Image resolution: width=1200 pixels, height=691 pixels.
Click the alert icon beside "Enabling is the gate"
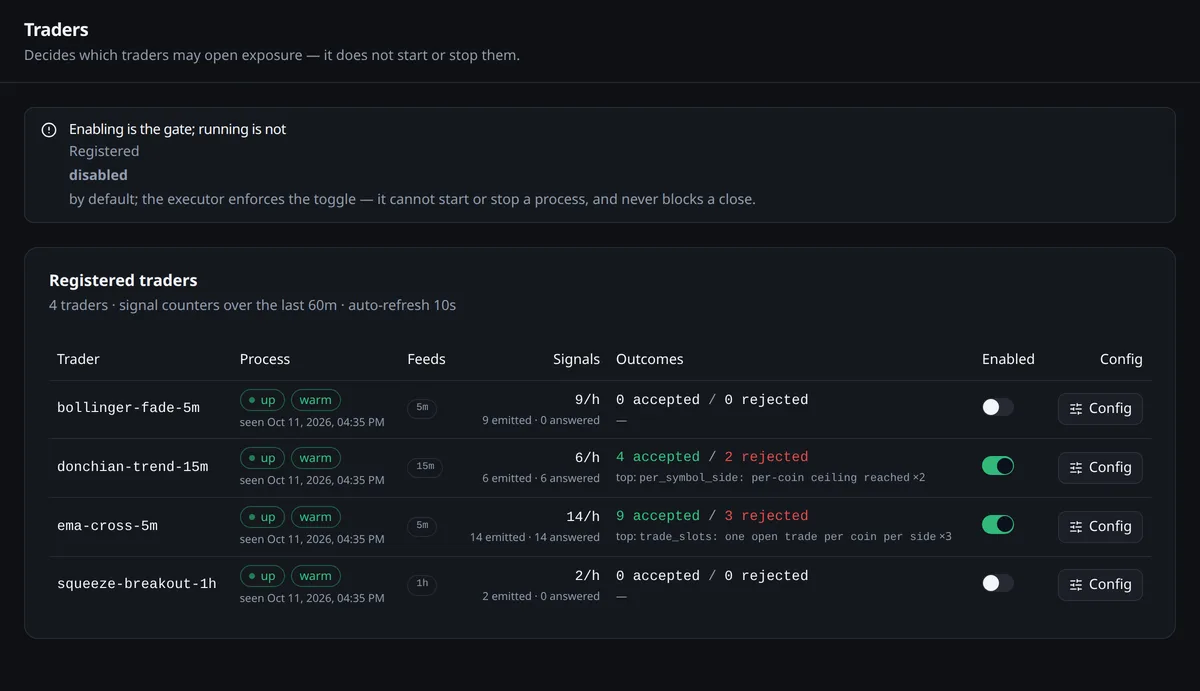49,130
